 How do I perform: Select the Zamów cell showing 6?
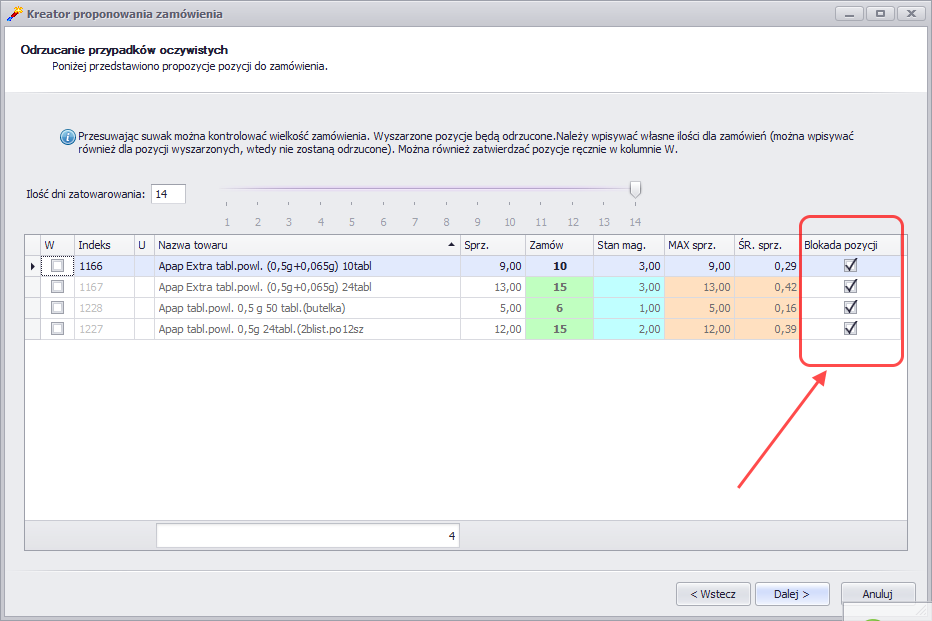558,308
